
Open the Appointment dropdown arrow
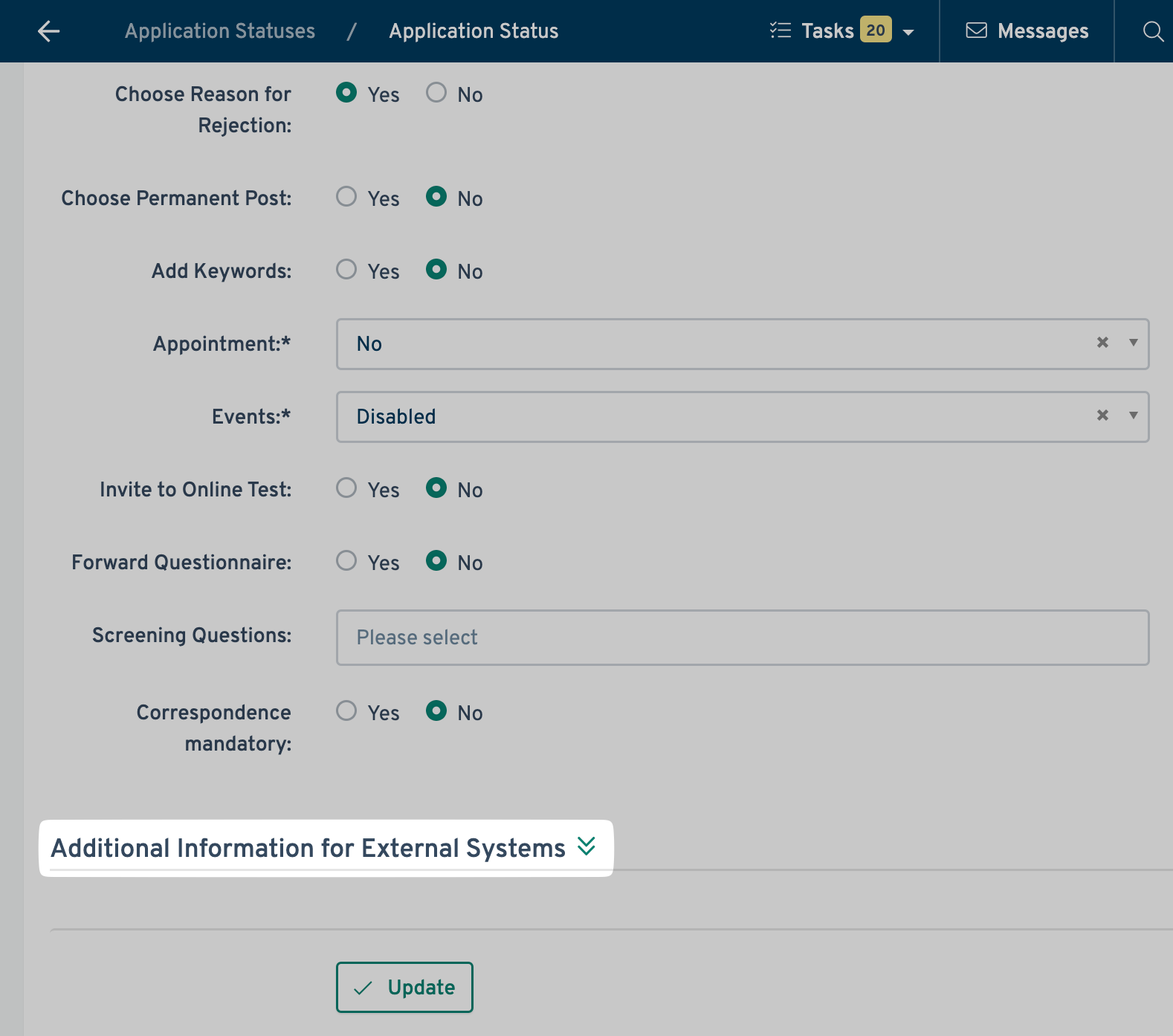(1133, 343)
